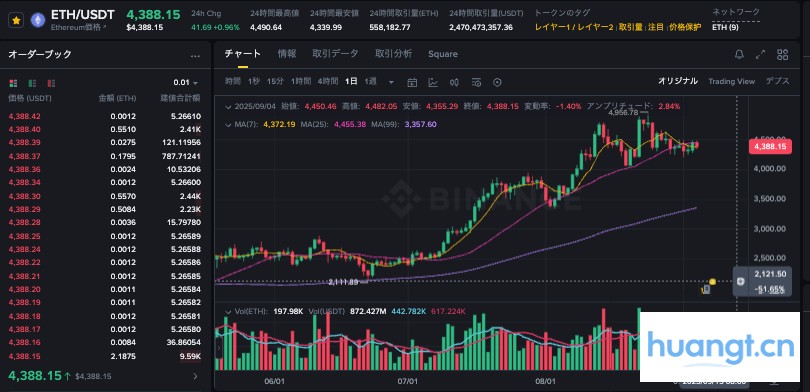Screen dimensions: 810x392
Task: Collapse the Vol(ETH) indicator row
Action: coord(229,311)
